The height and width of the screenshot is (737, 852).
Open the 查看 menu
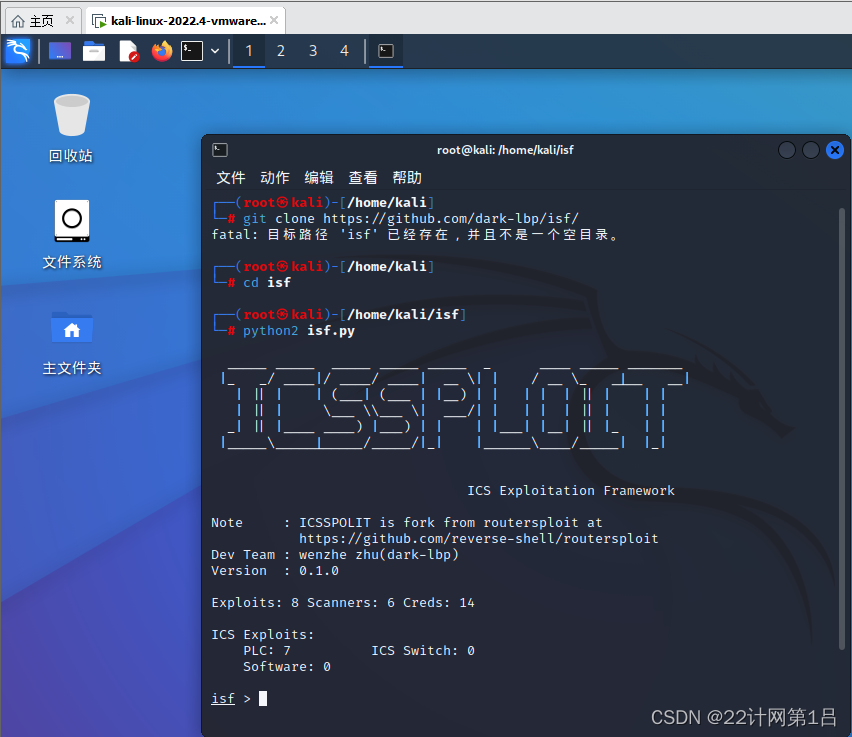[362, 177]
